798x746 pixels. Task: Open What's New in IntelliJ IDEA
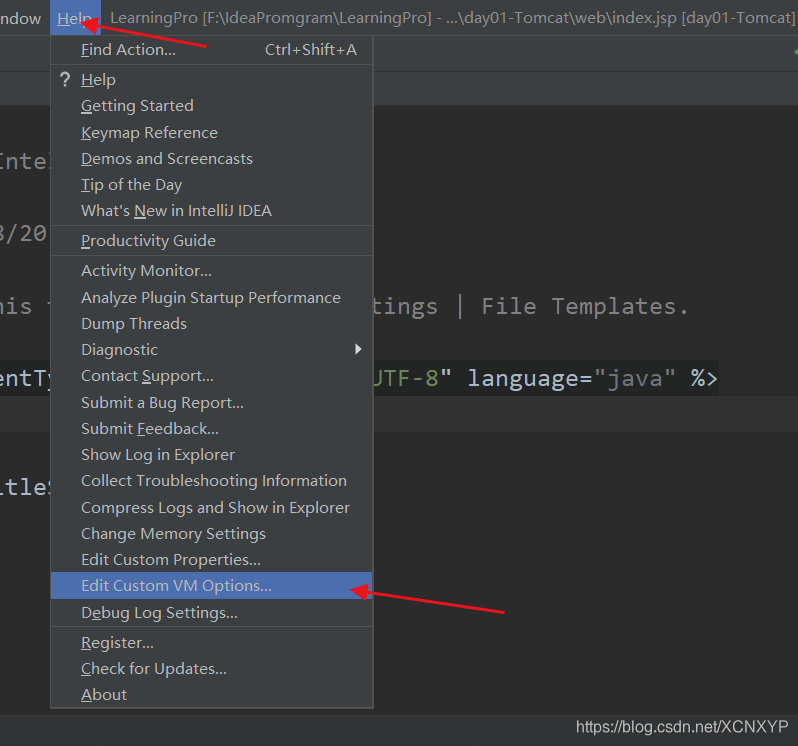point(211,211)
